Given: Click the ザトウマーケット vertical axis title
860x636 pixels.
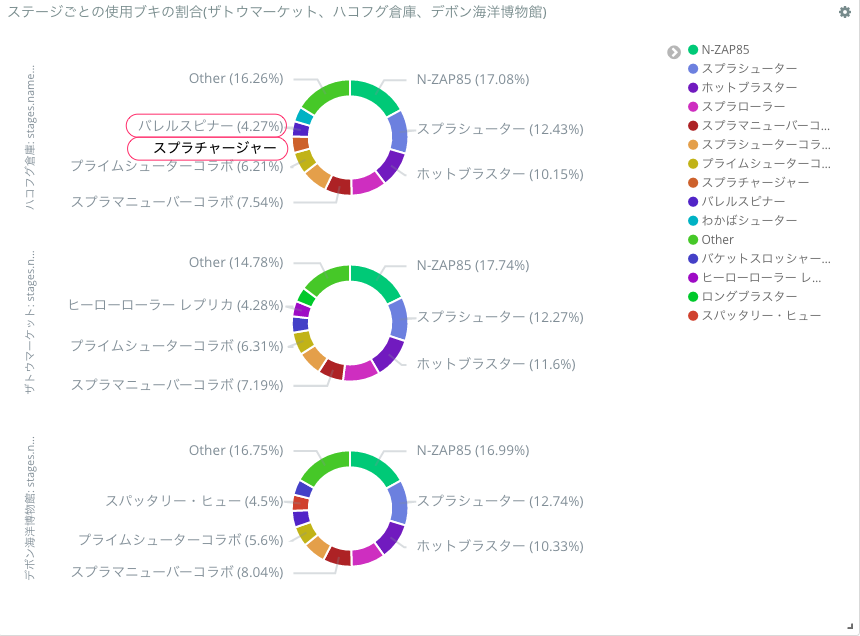Looking at the screenshot, I should pos(30,322).
